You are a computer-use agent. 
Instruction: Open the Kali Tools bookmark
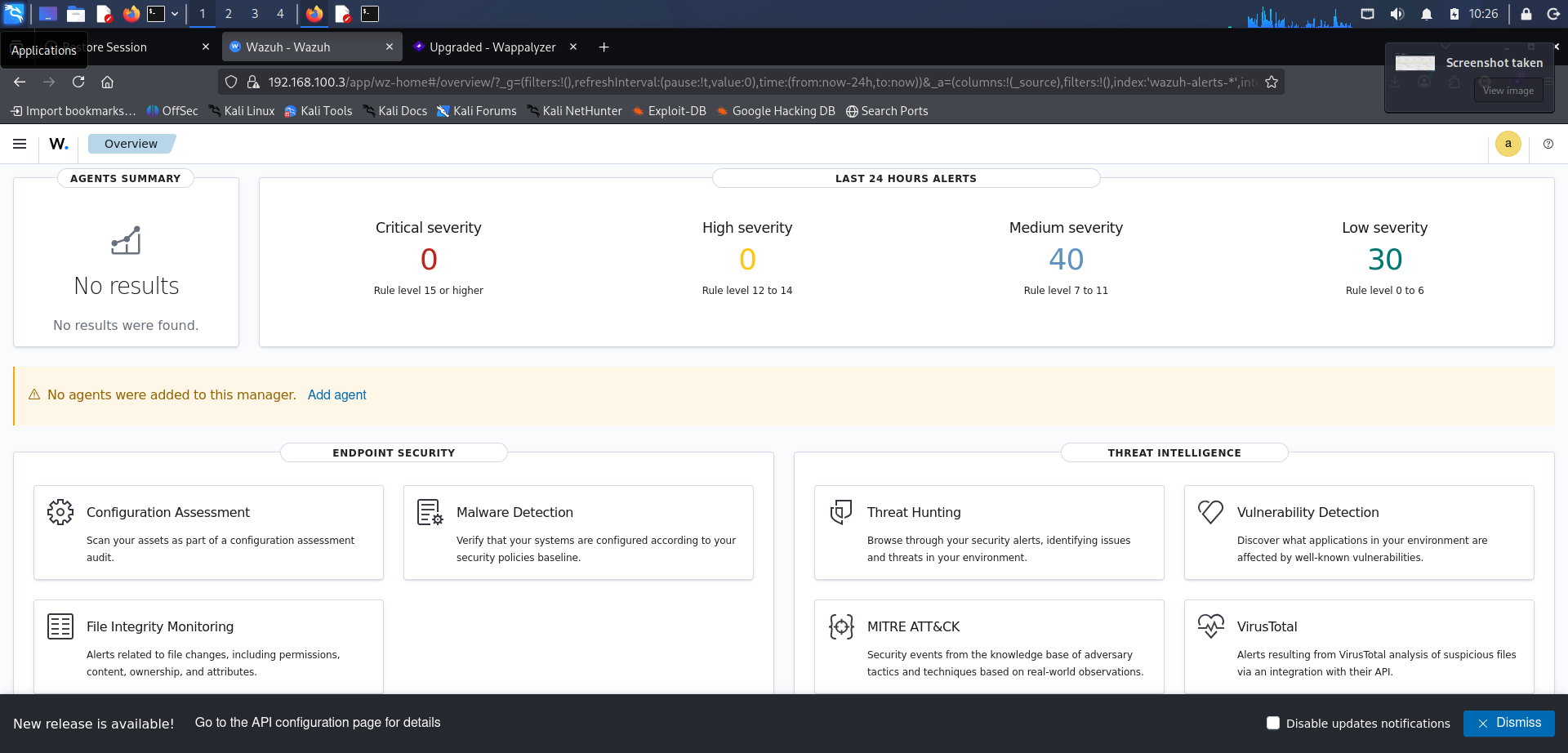318,111
